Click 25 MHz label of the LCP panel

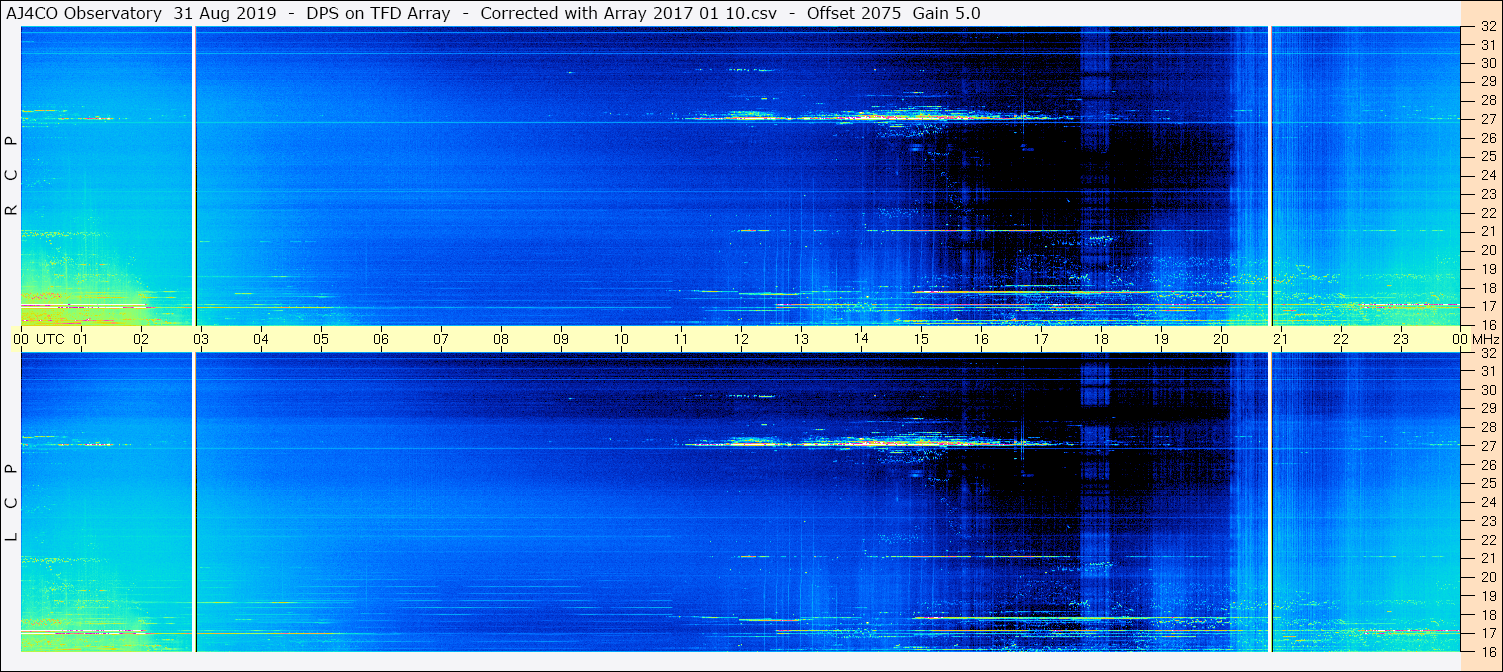pyautogui.click(x=1488, y=484)
